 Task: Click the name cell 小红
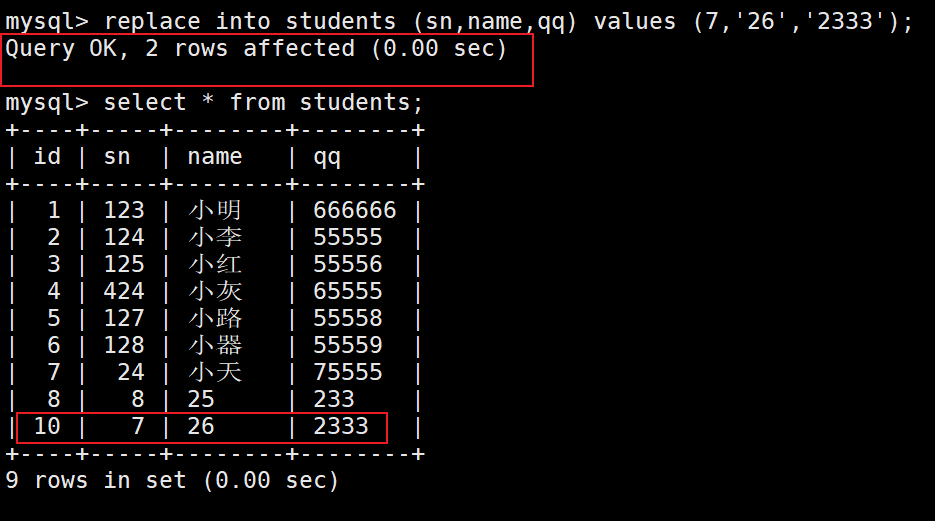click(x=215, y=264)
